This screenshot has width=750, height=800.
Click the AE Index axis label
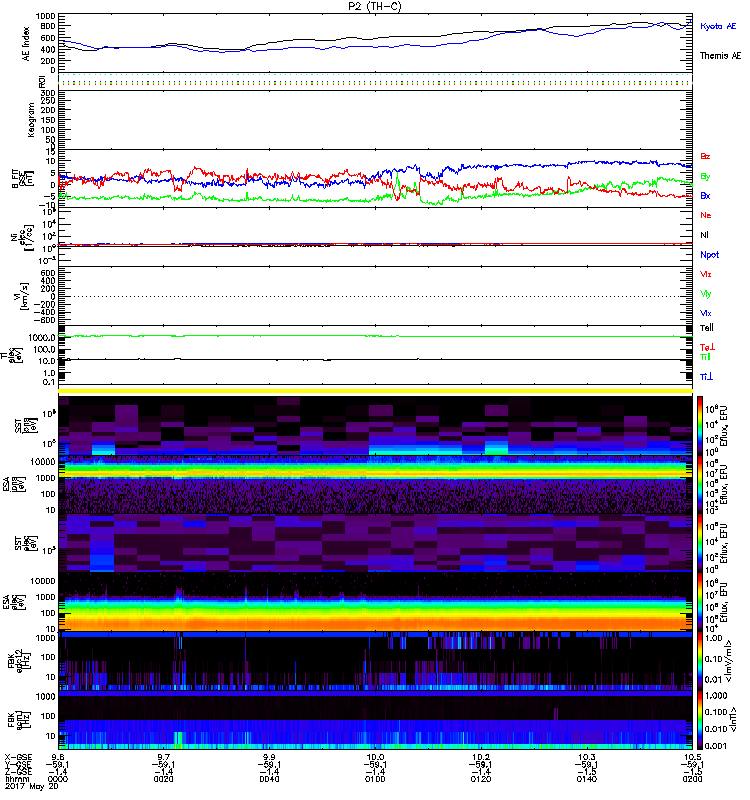click(x=26, y=44)
